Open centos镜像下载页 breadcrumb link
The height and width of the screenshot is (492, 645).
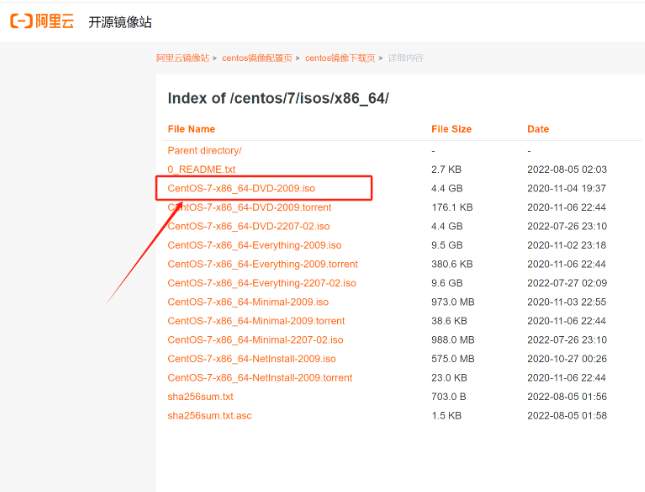point(340,58)
